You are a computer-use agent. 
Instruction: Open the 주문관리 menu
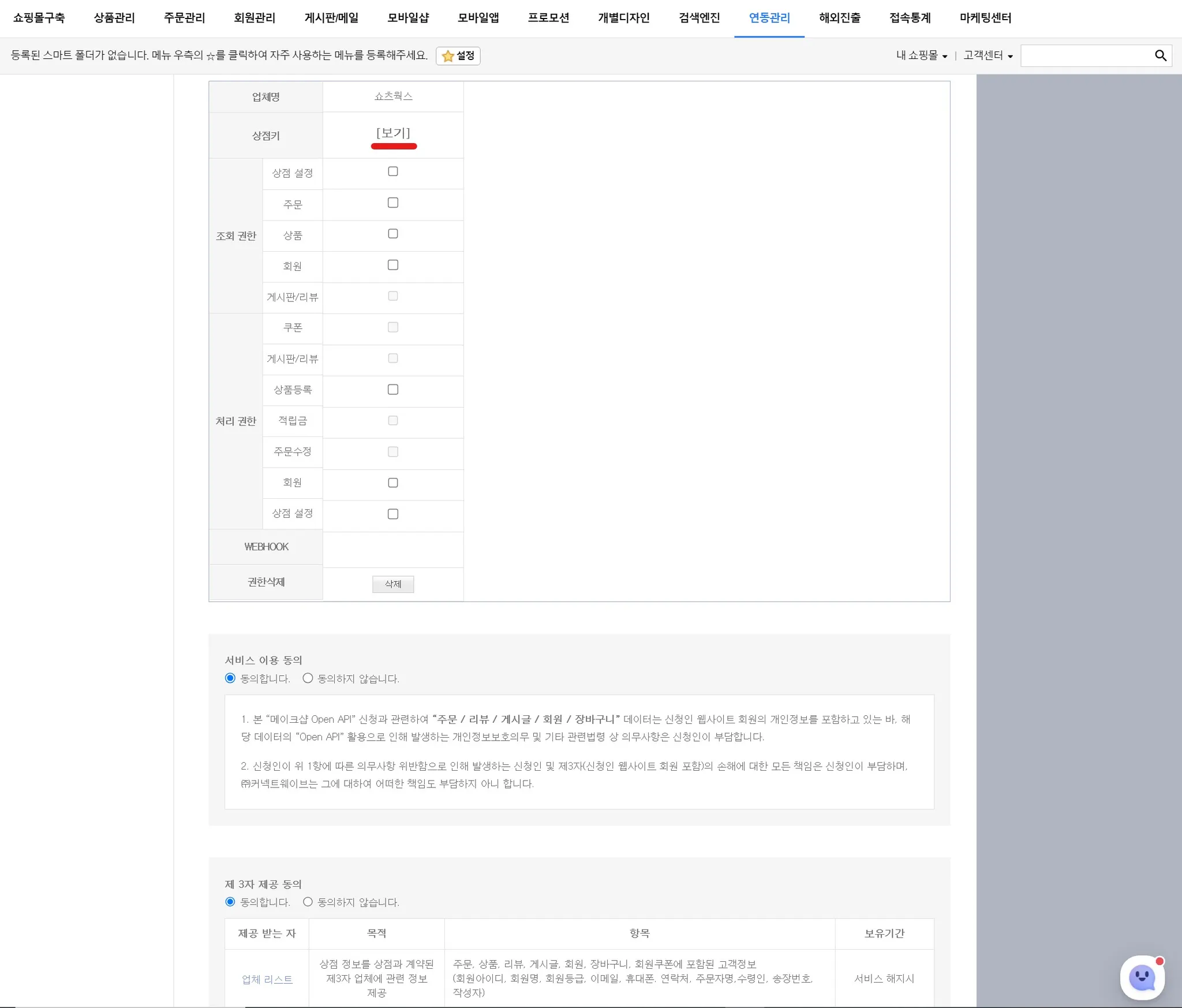pyautogui.click(x=184, y=18)
